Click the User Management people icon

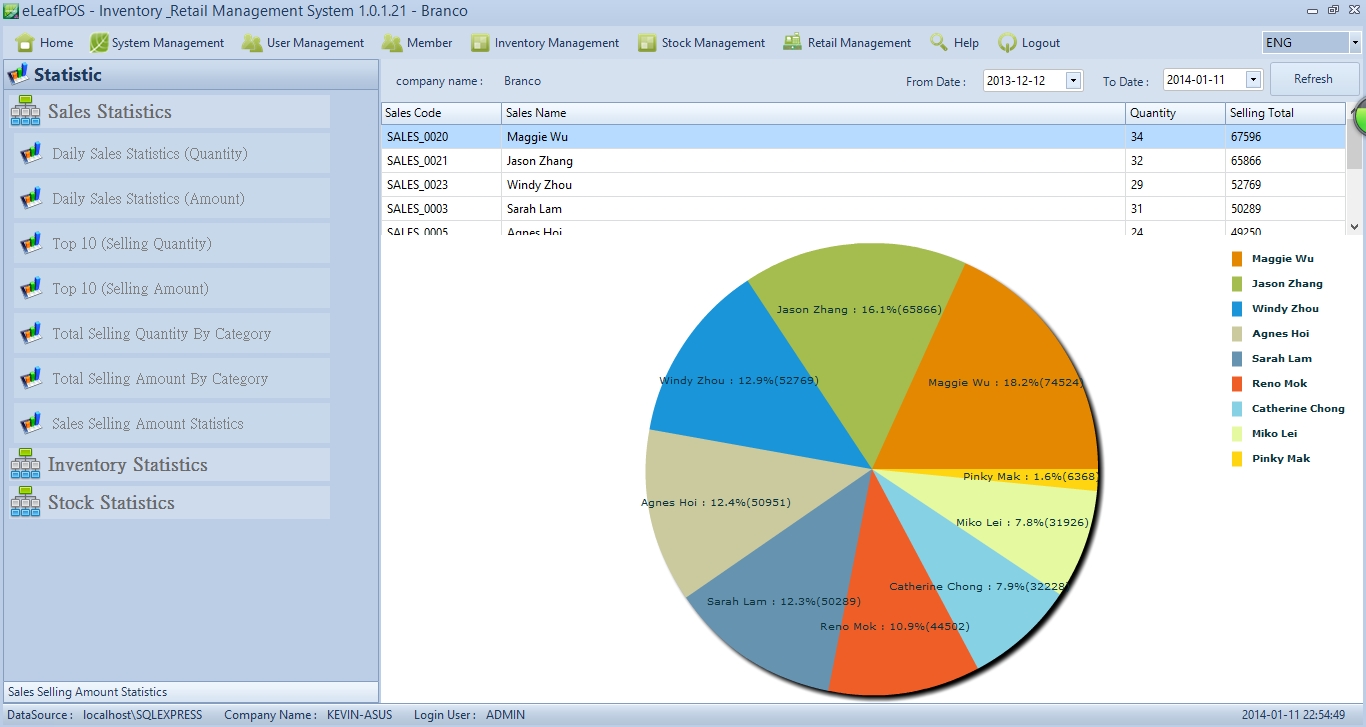252,43
